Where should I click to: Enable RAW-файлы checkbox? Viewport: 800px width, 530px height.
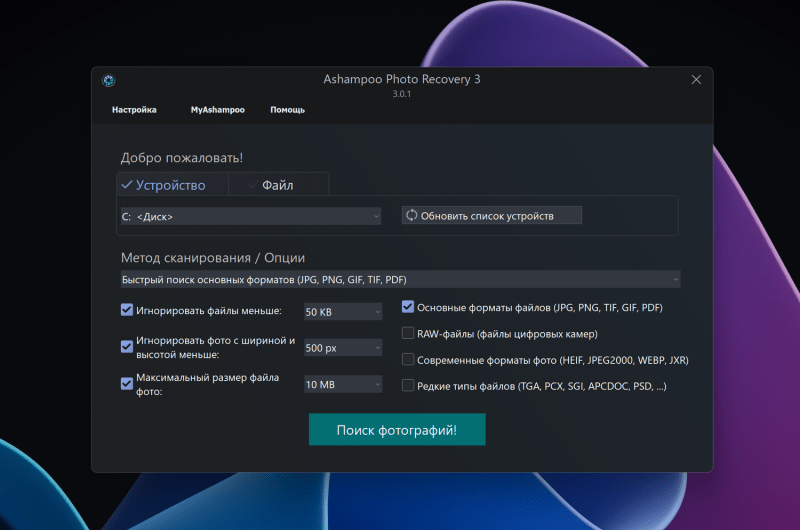tap(408, 333)
